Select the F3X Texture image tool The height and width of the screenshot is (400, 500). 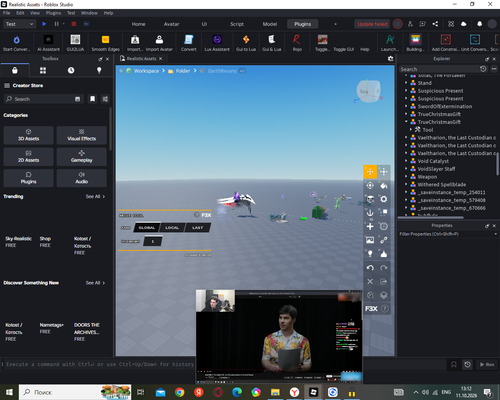pos(370,240)
